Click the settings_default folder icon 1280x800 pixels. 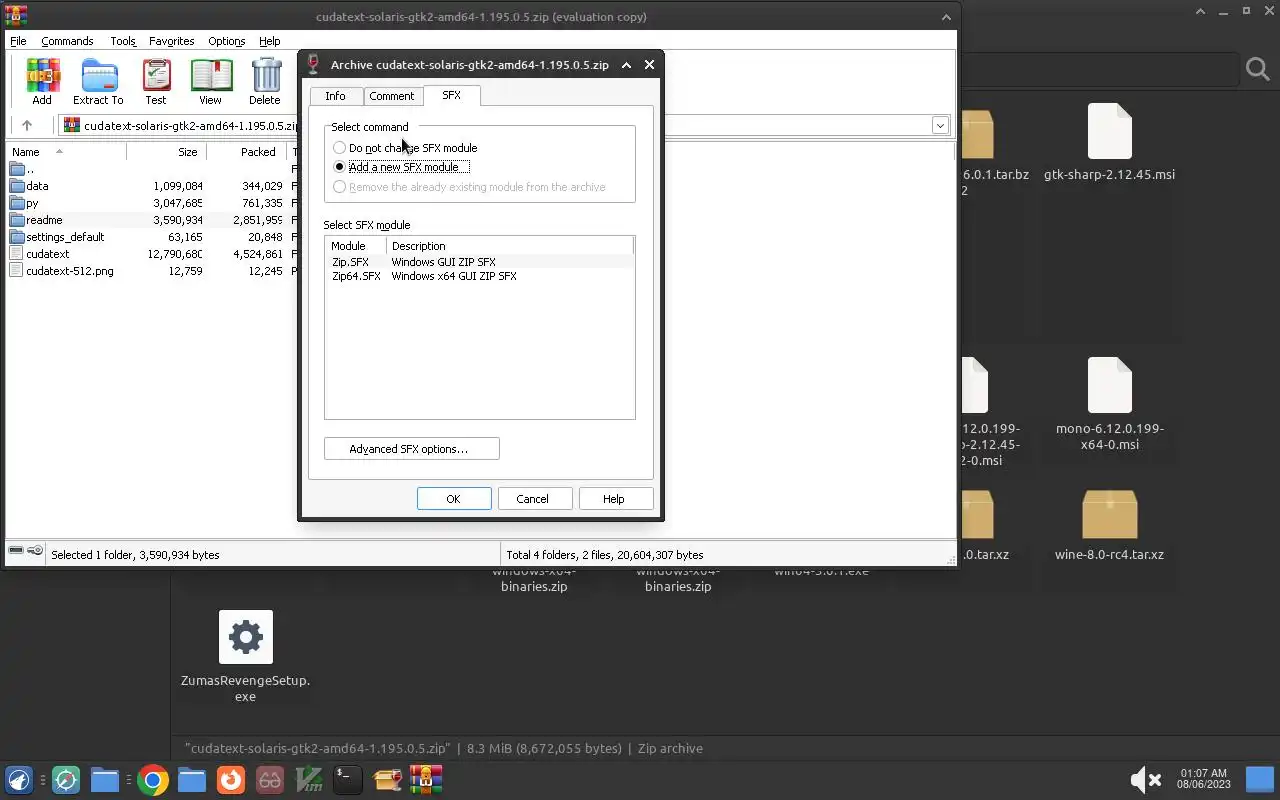[17, 237]
